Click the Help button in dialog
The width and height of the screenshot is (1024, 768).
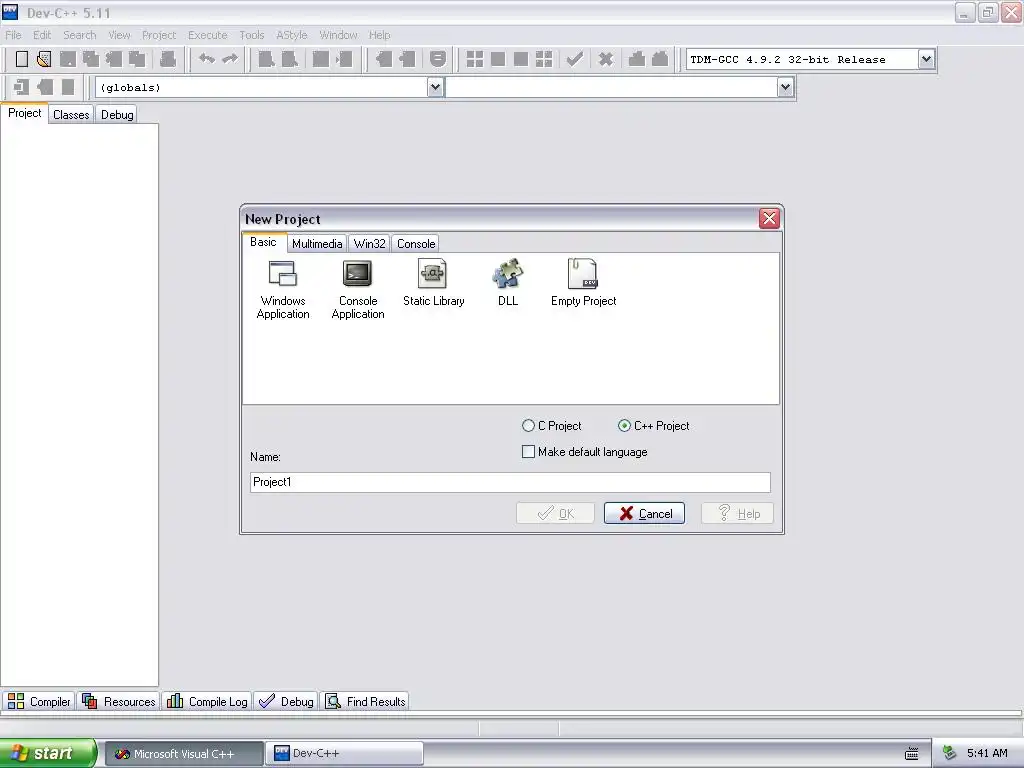tap(737, 513)
